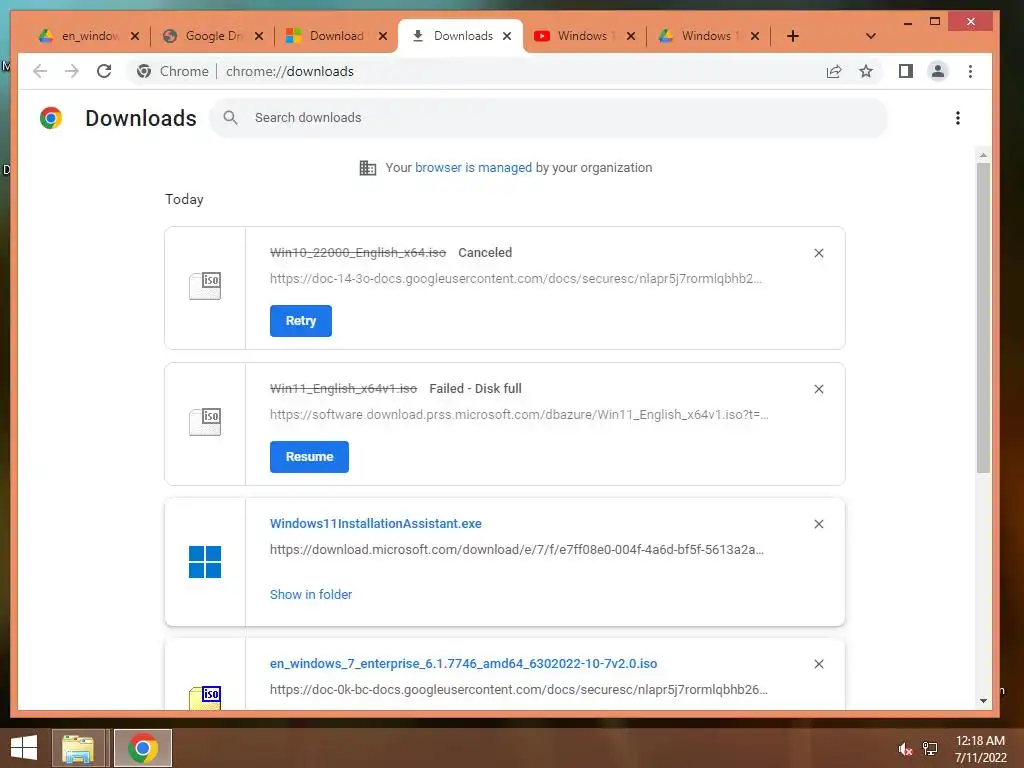Close the last Windows Drive tab
This screenshot has width=1024, height=768.
pyautogui.click(x=755, y=36)
